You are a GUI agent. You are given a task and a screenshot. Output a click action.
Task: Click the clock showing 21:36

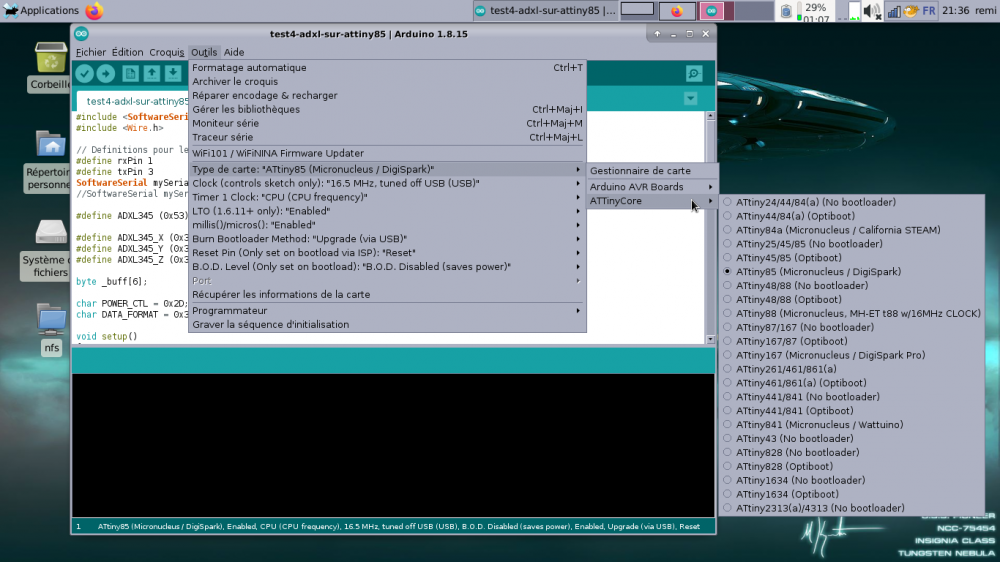point(955,11)
